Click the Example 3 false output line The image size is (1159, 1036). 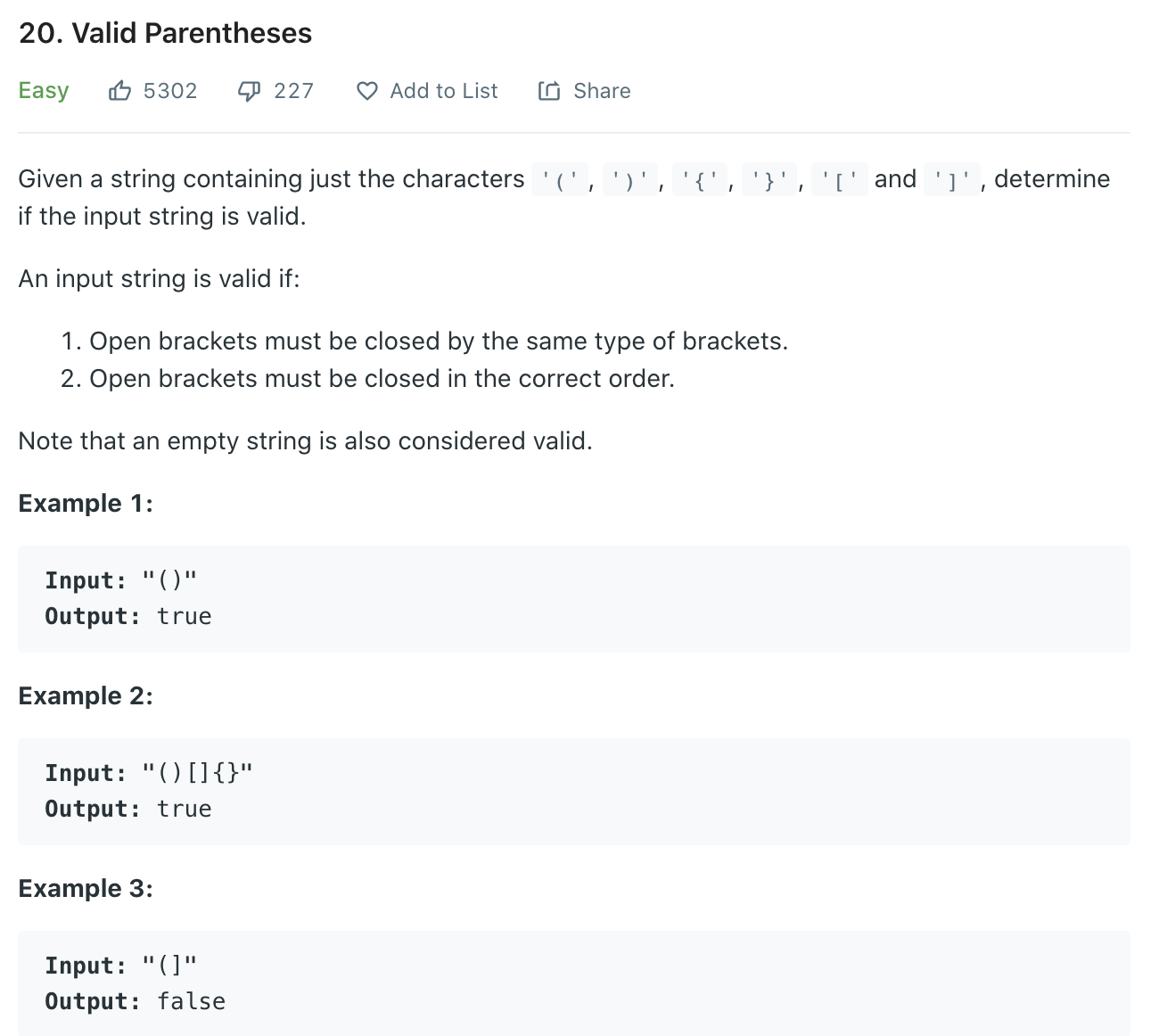click(x=136, y=1001)
